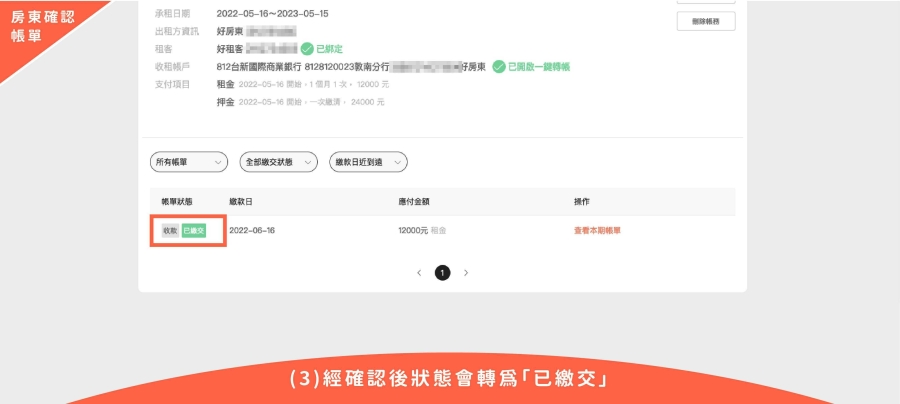Image resolution: width=900 pixels, height=404 pixels.
Task: Click the 刪除帳務 button
Action: click(706, 21)
